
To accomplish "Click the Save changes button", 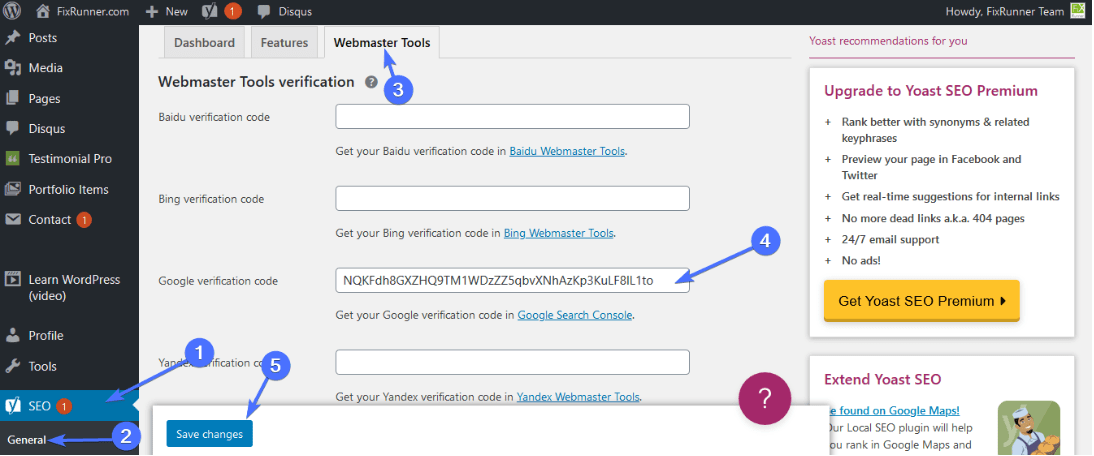I will 209,434.
